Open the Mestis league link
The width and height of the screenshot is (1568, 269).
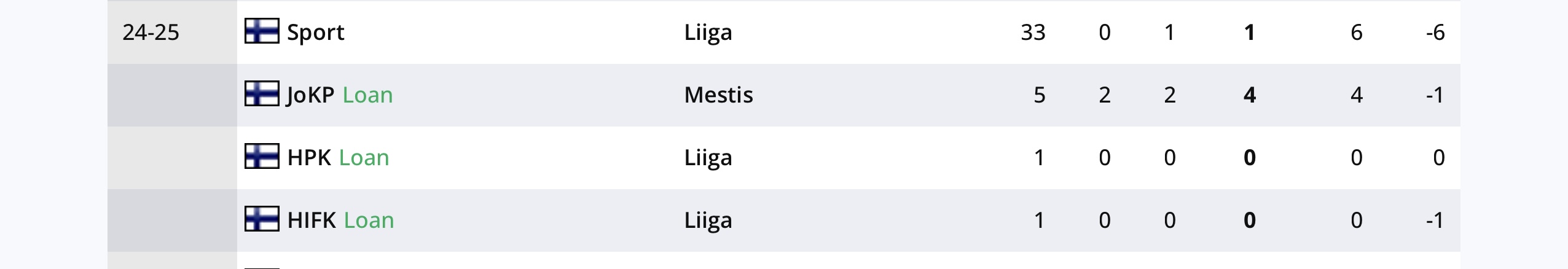click(x=718, y=95)
